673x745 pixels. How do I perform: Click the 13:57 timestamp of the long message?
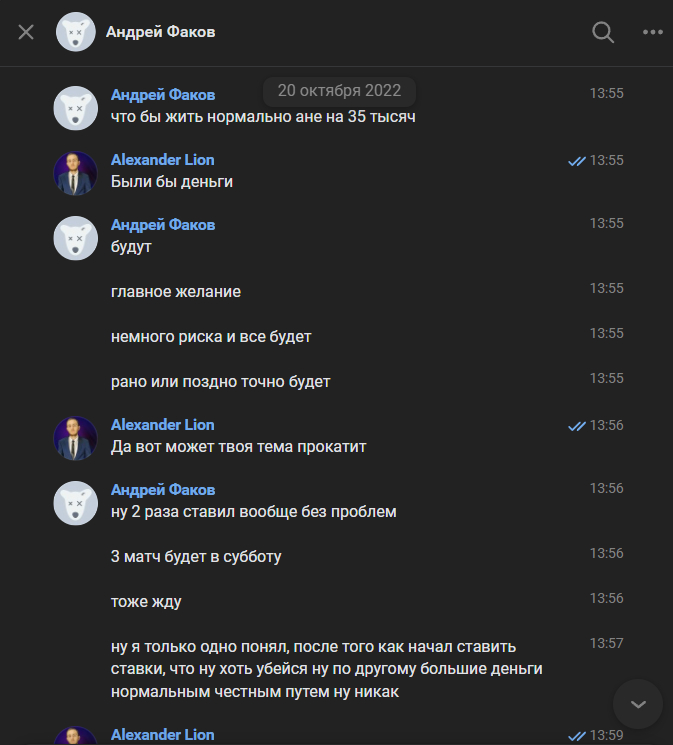(x=606, y=643)
